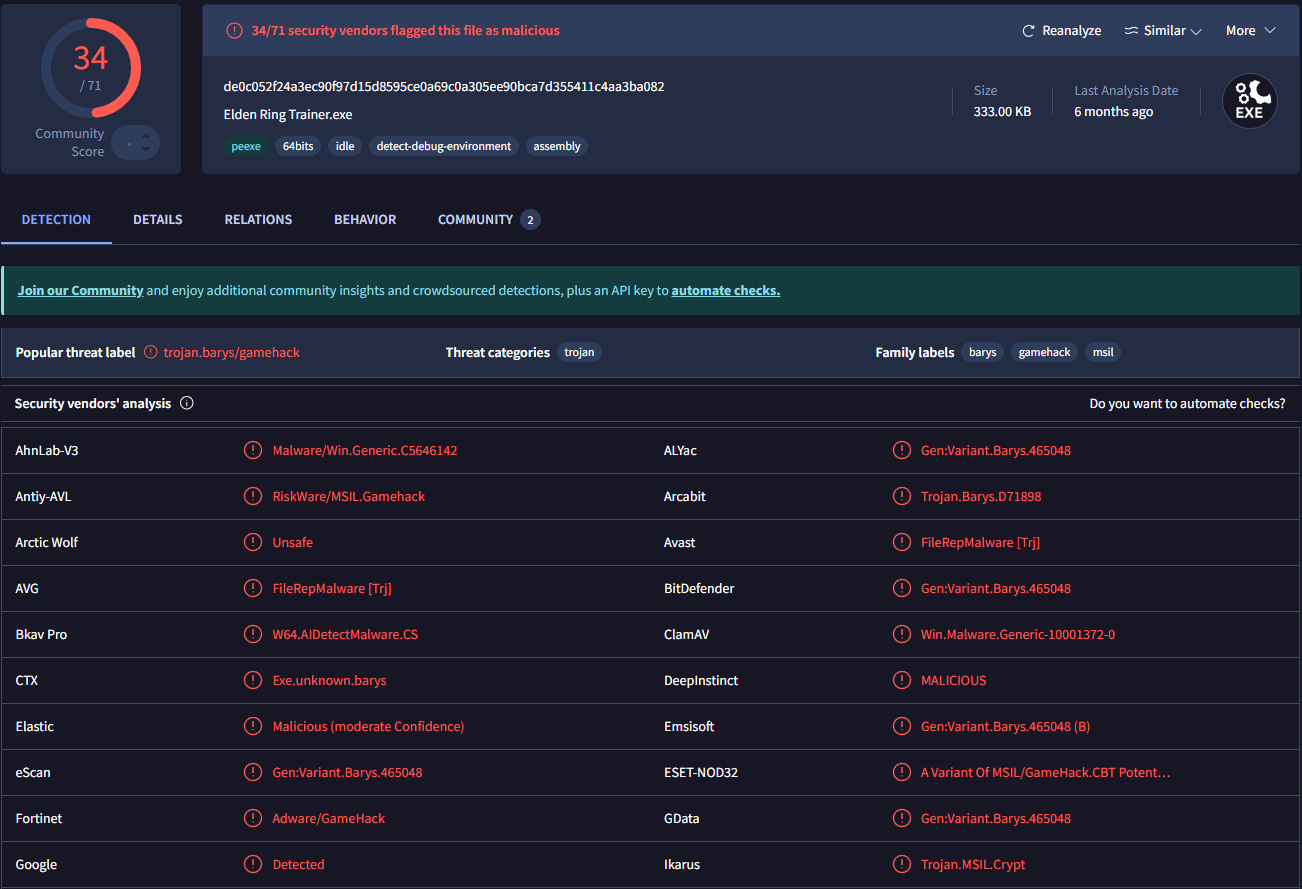Switch to the Details tab
This screenshot has height=889, width=1302.
[158, 219]
